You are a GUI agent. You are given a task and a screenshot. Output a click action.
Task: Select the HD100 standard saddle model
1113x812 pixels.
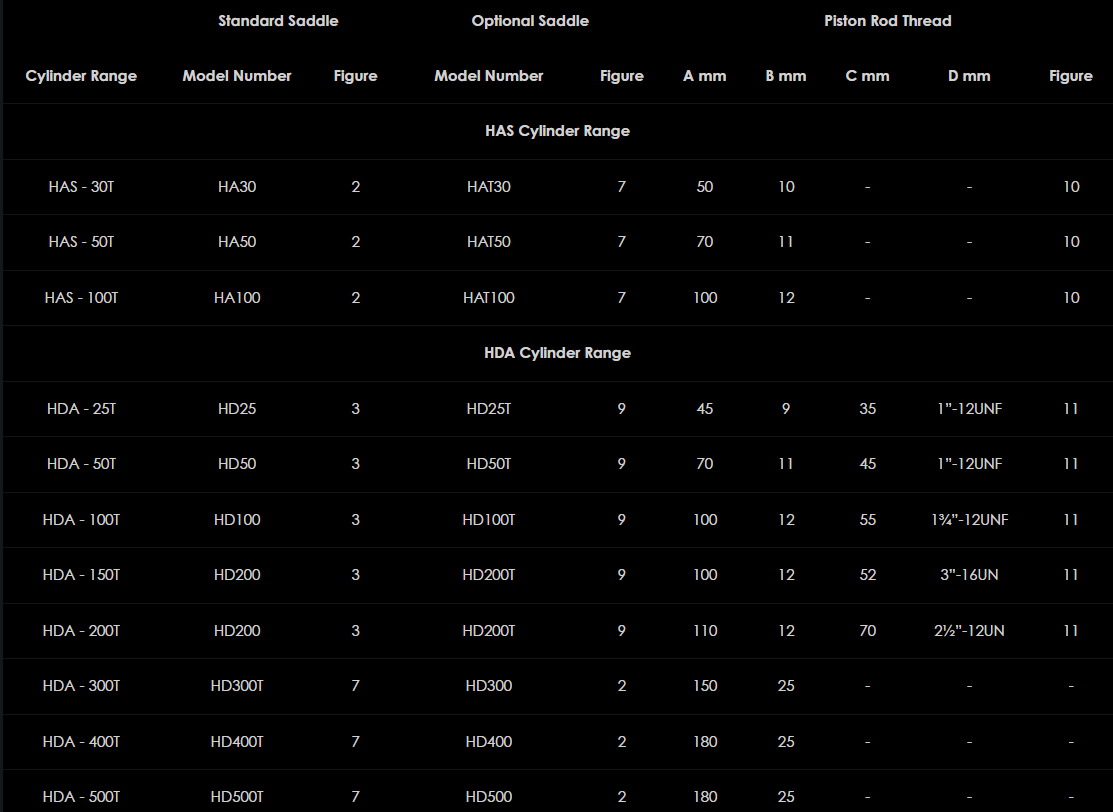237,520
